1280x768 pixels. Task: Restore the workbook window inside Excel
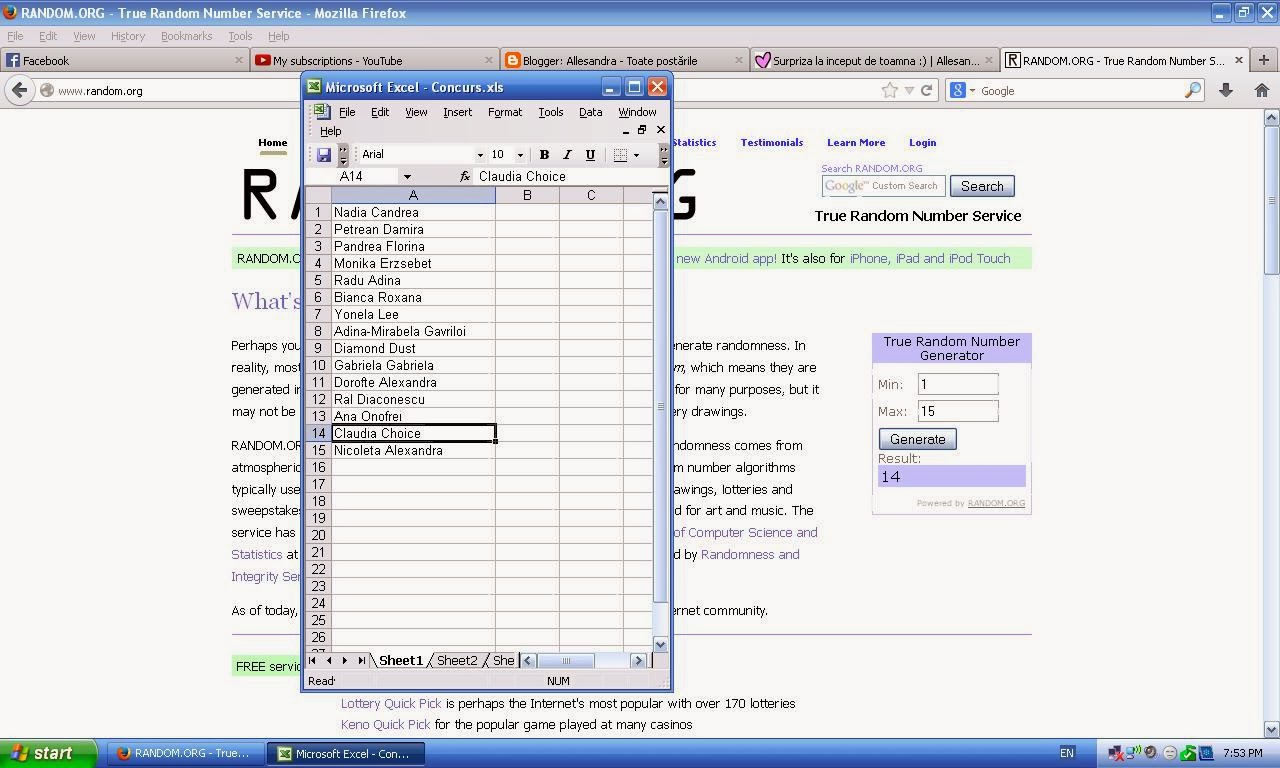[x=642, y=130]
